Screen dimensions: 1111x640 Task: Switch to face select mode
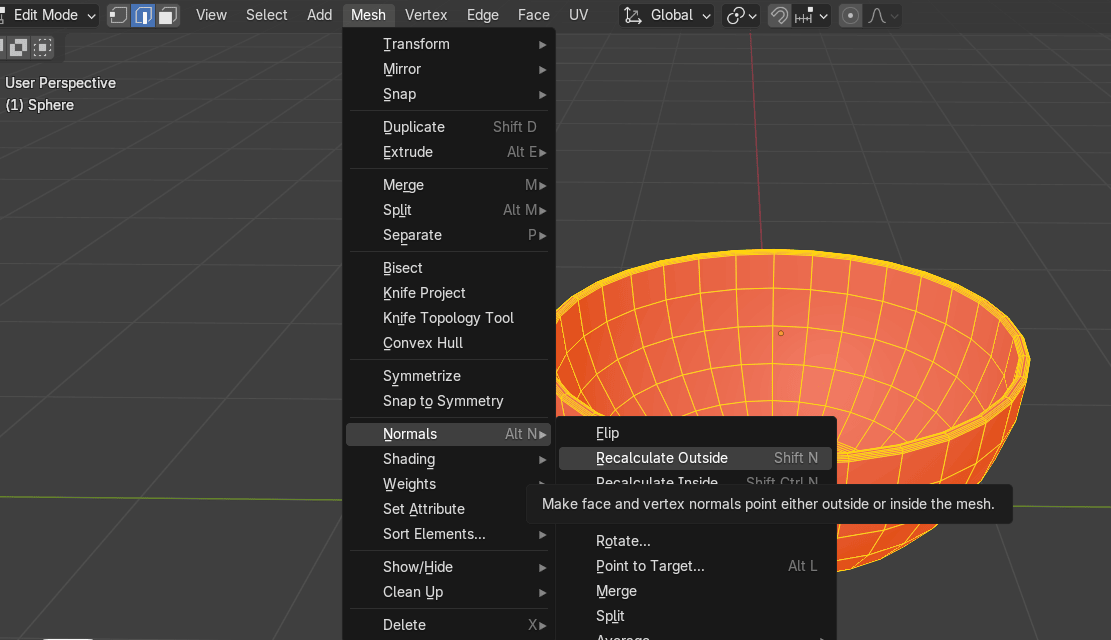coord(167,15)
